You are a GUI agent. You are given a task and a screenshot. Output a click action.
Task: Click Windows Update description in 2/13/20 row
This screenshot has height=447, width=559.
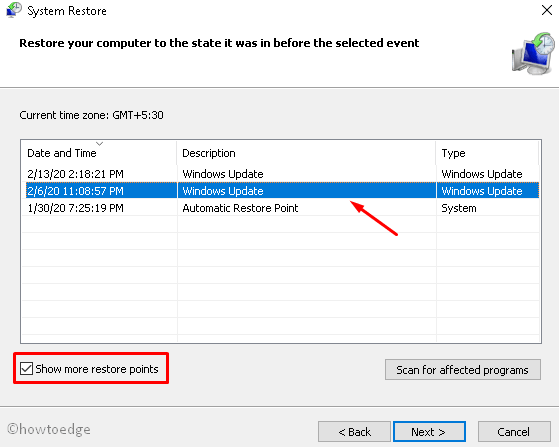click(x=223, y=174)
